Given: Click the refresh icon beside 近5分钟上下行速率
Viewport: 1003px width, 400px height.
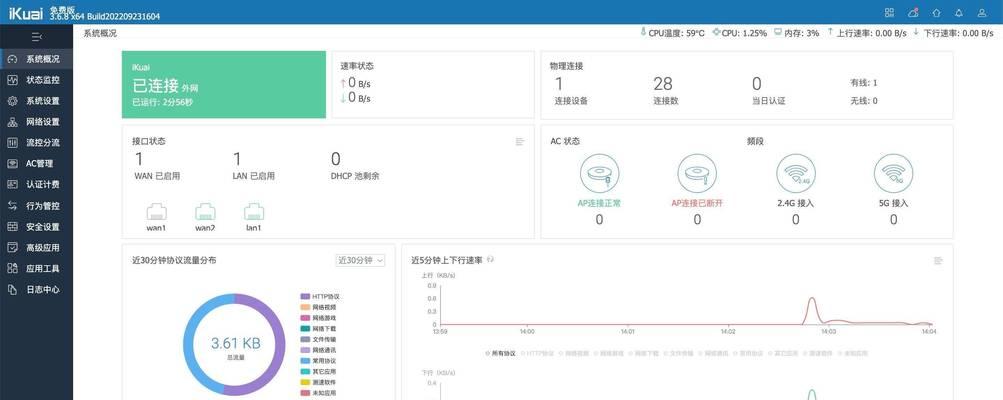Looking at the screenshot, I should (491, 259).
